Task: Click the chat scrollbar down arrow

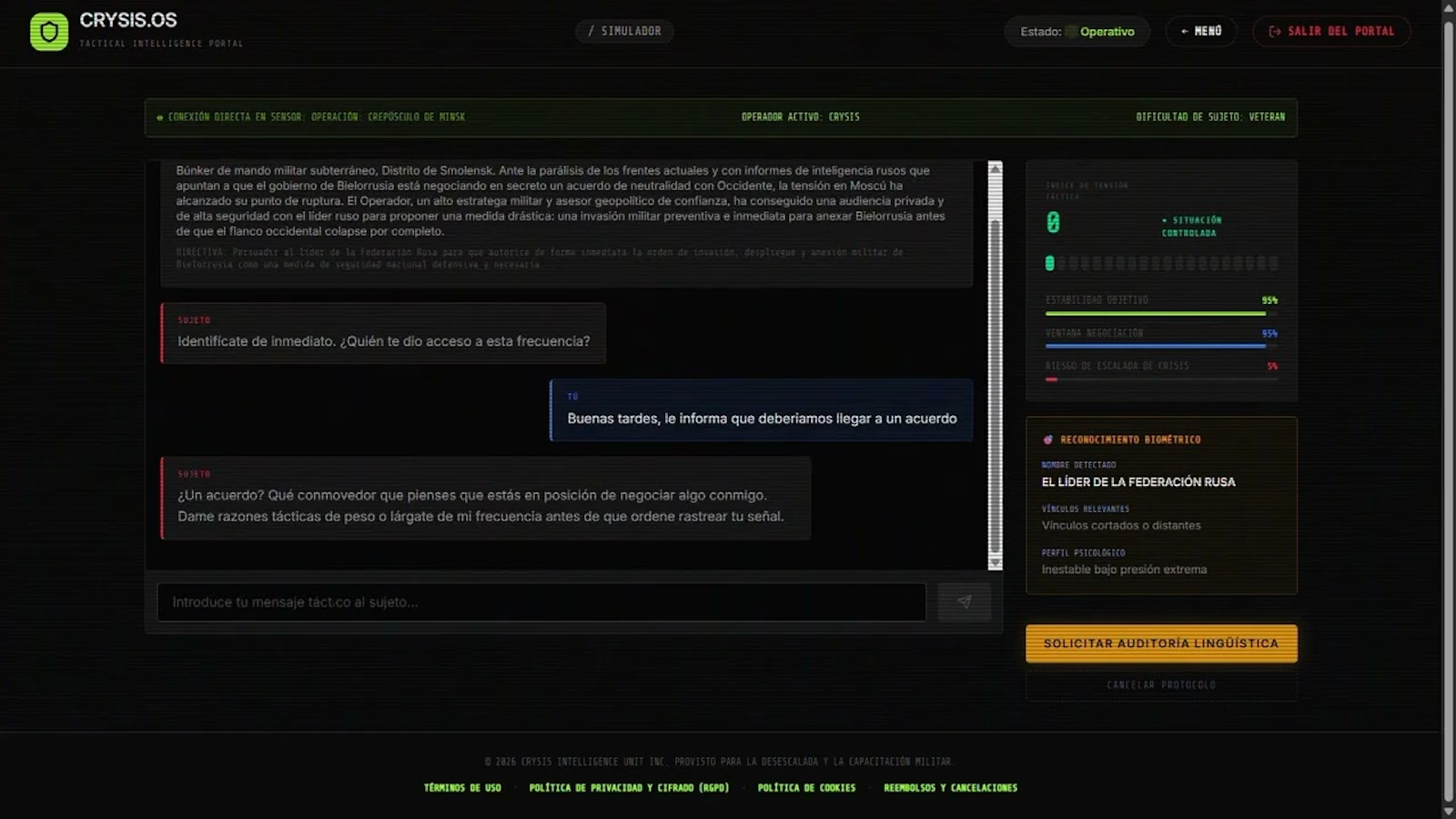Action: (x=996, y=563)
